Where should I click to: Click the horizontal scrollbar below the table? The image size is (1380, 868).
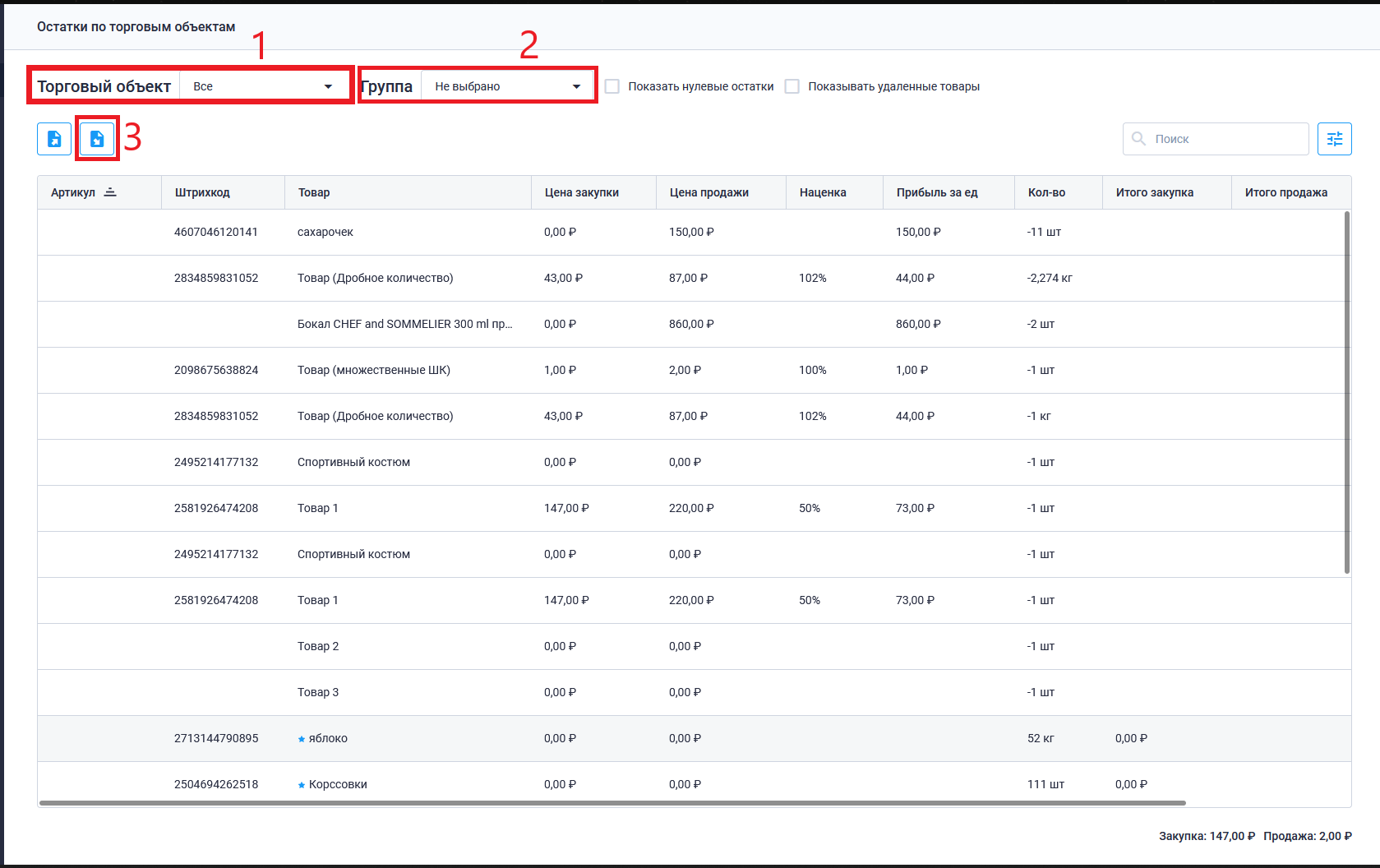612,803
